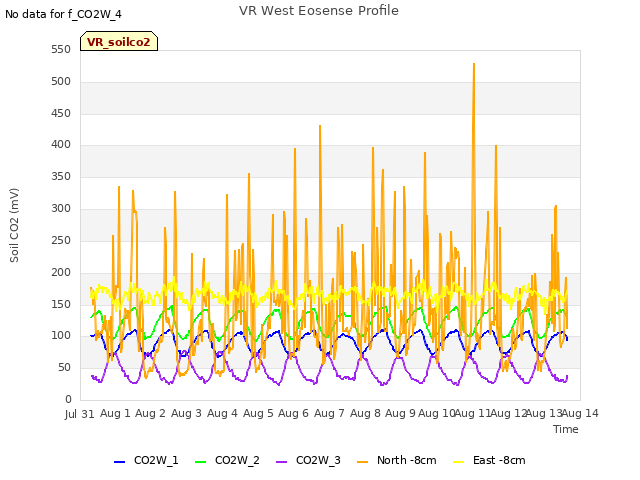Click the VR_soilco2 label box
The image size is (640, 480).
[x=119, y=41]
